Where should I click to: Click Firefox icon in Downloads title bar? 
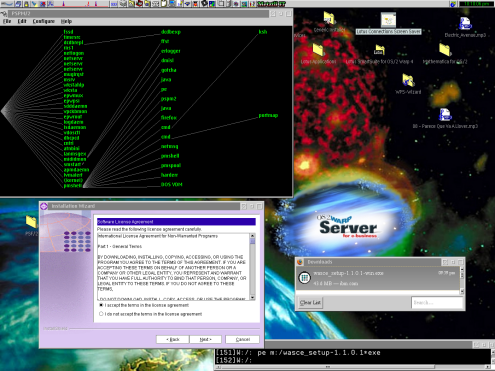[300, 262]
